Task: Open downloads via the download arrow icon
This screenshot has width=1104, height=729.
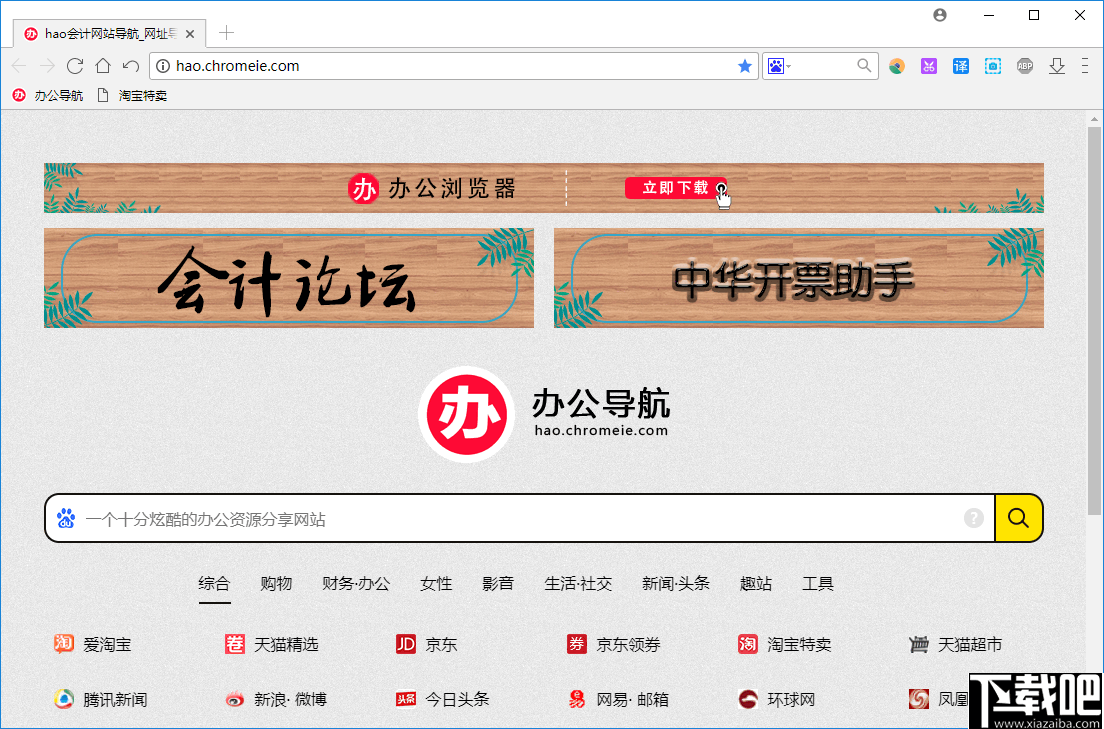Action: click(1057, 65)
